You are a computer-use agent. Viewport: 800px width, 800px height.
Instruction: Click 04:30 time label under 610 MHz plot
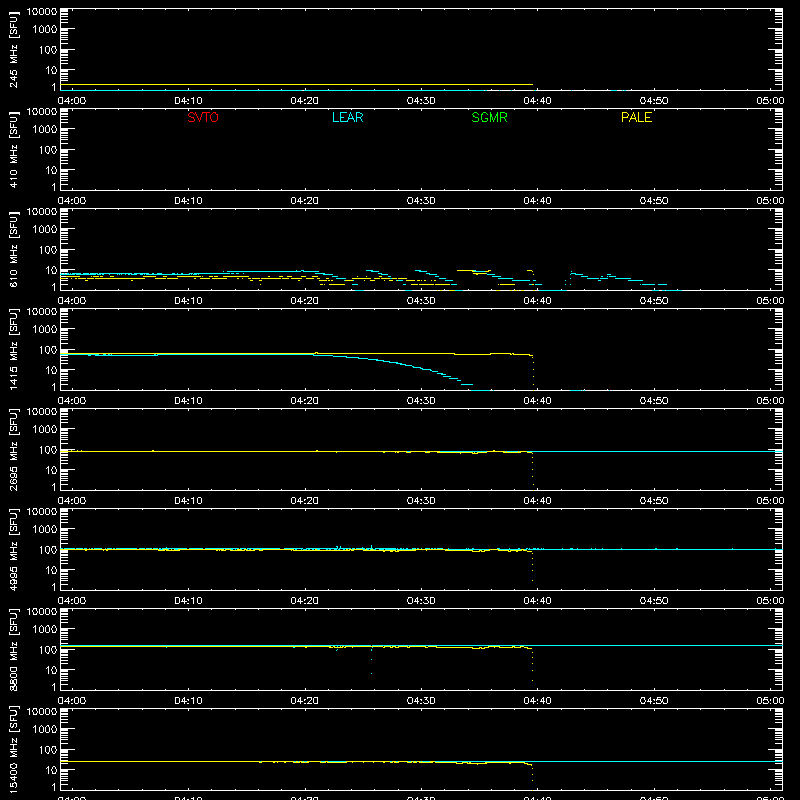coord(421,301)
